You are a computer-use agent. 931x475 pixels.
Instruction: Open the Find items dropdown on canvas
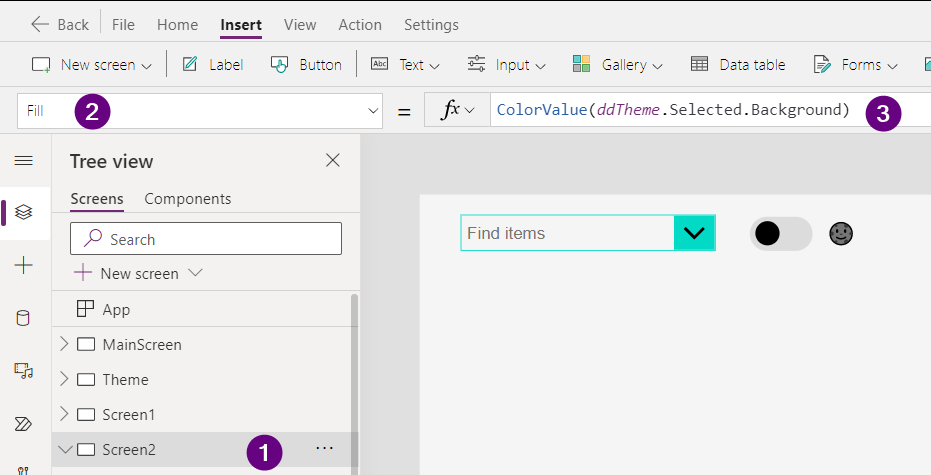point(693,234)
